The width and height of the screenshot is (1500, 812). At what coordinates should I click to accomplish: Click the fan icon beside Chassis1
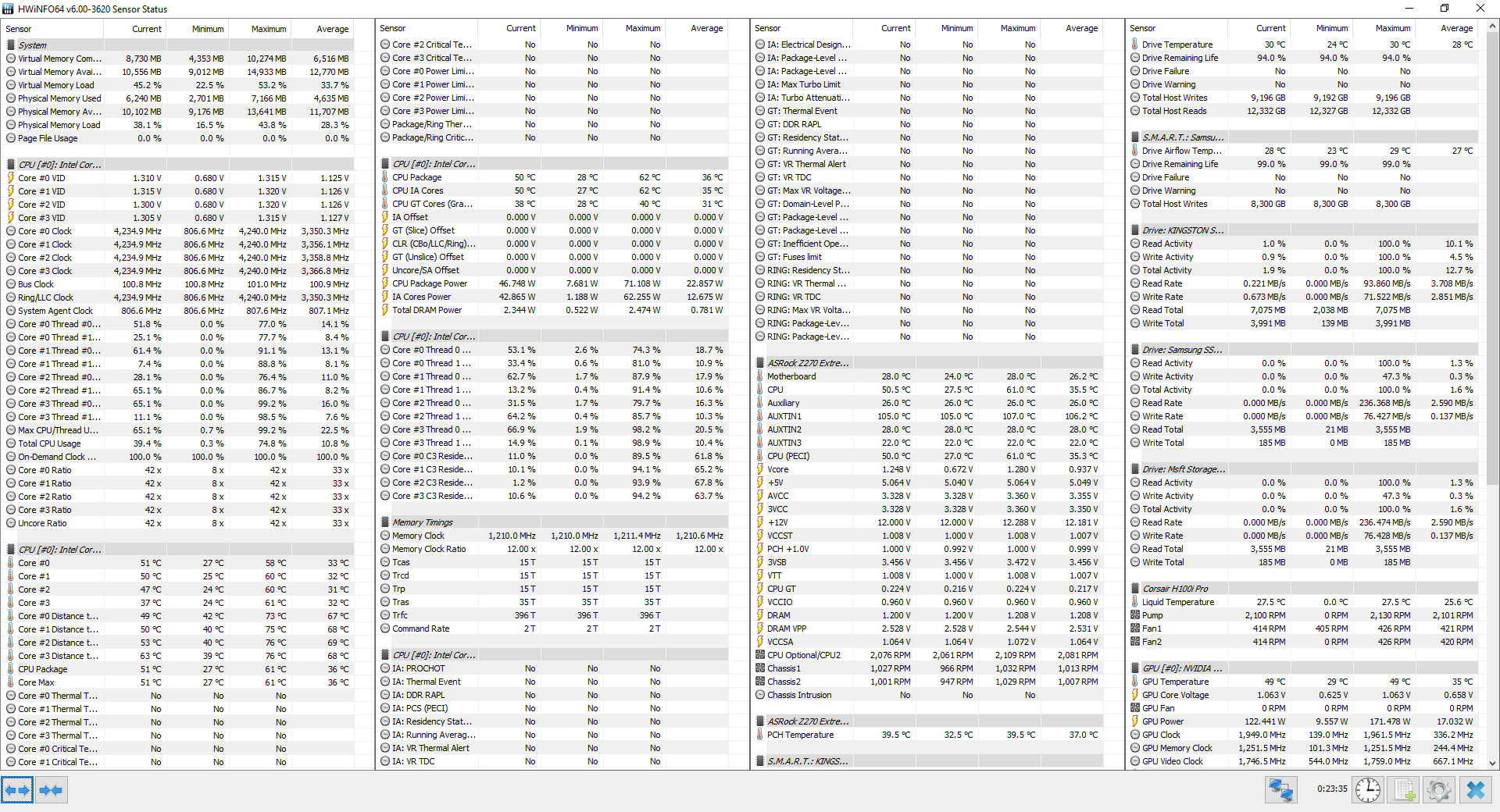tap(760, 668)
